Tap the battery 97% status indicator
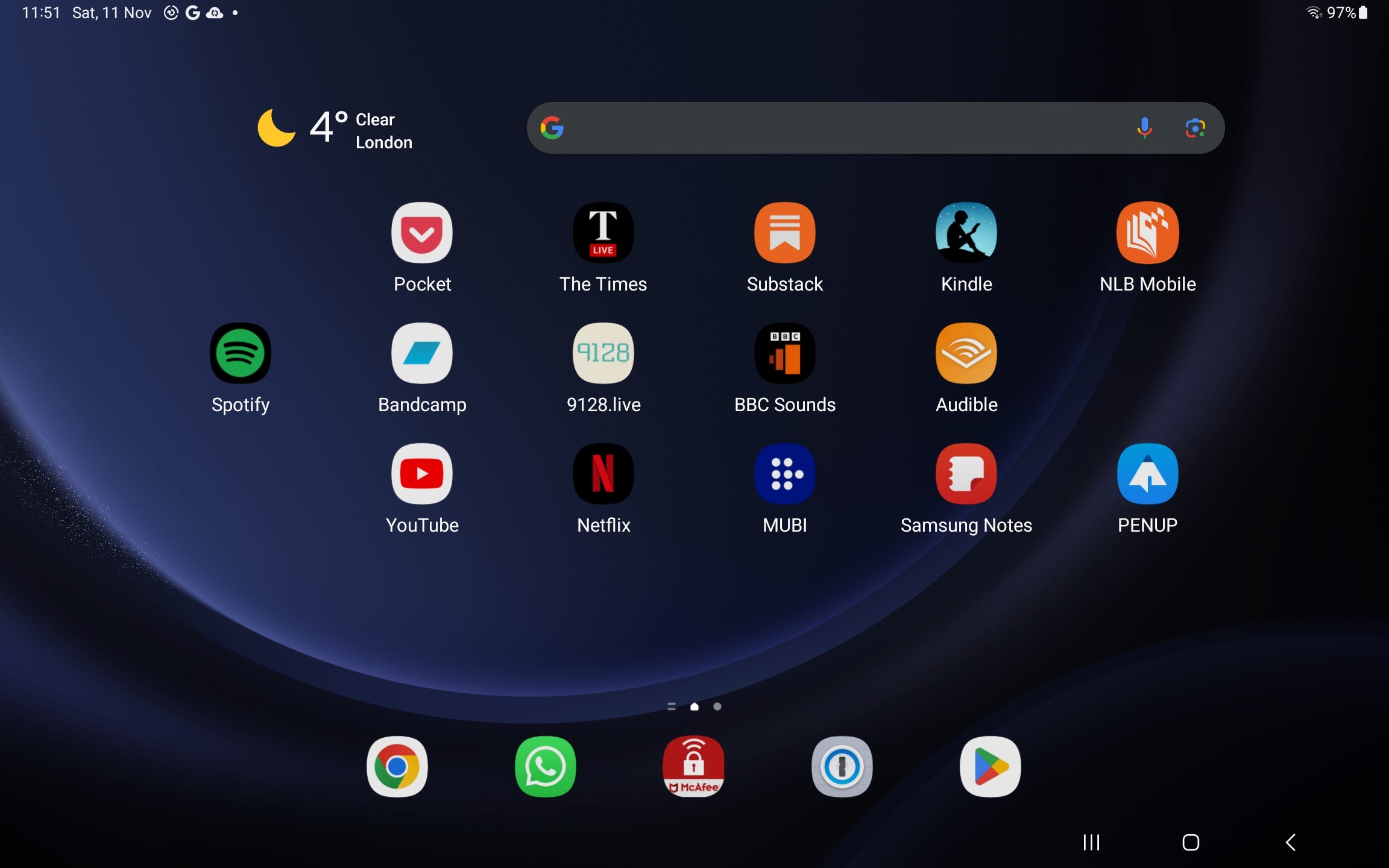 (1347, 13)
